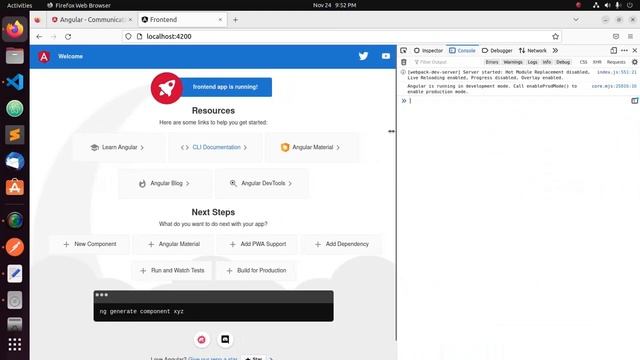Open Learn Angular resource card
Image resolution: width=640 pixels, height=360 pixels.
(119, 147)
